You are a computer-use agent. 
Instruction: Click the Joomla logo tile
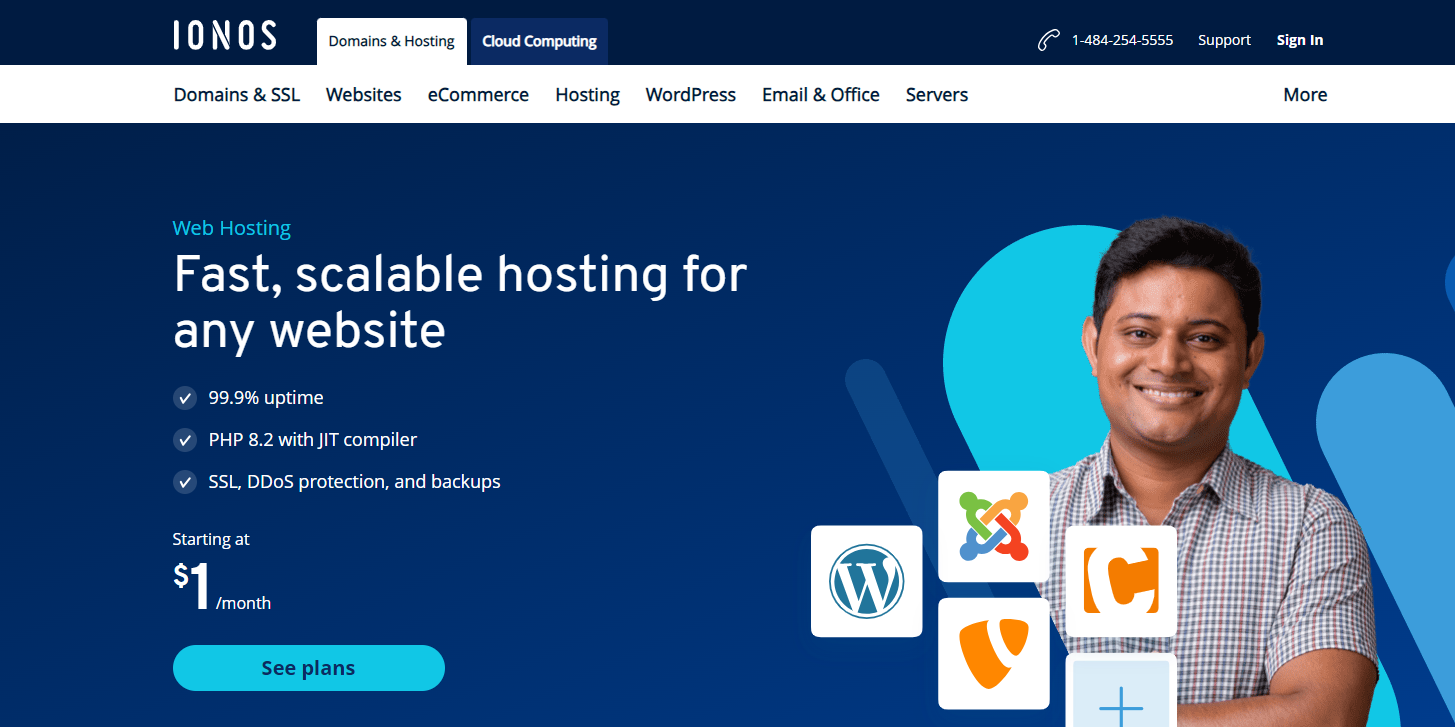[993, 526]
